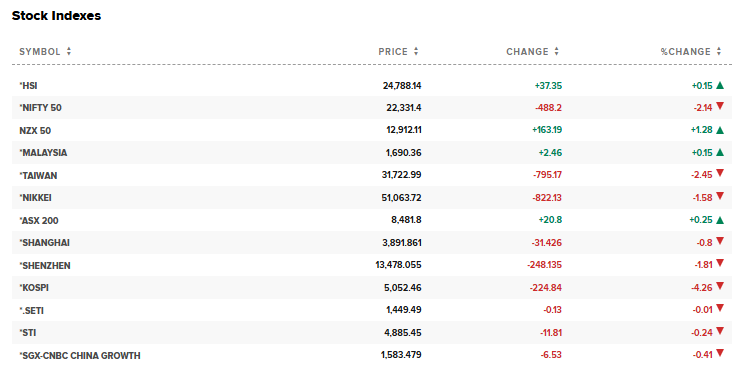This screenshot has height=370, width=739.
Task: Select the NIKKEI price 51,063.72
Action: click(x=402, y=197)
